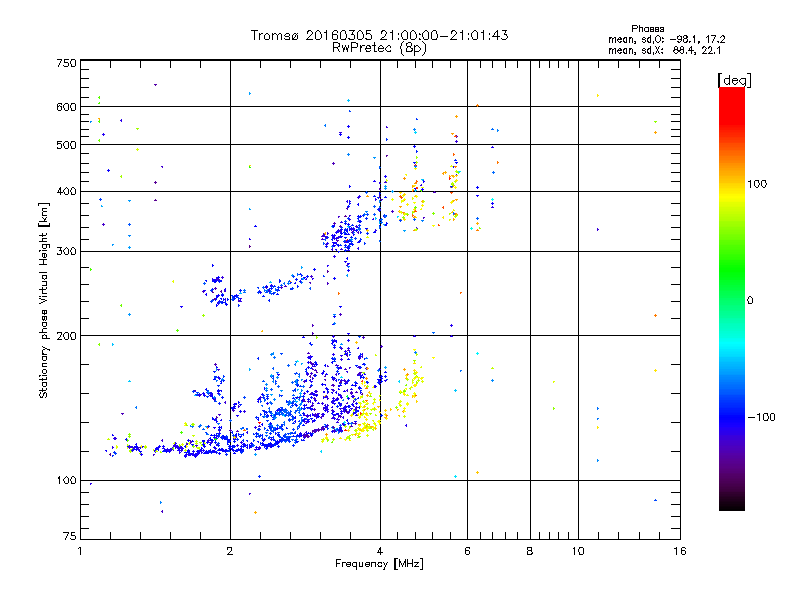The height and width of the screenshot is (600, 800).
Task: Click the 500 height axis label
Action: (66, 145)
